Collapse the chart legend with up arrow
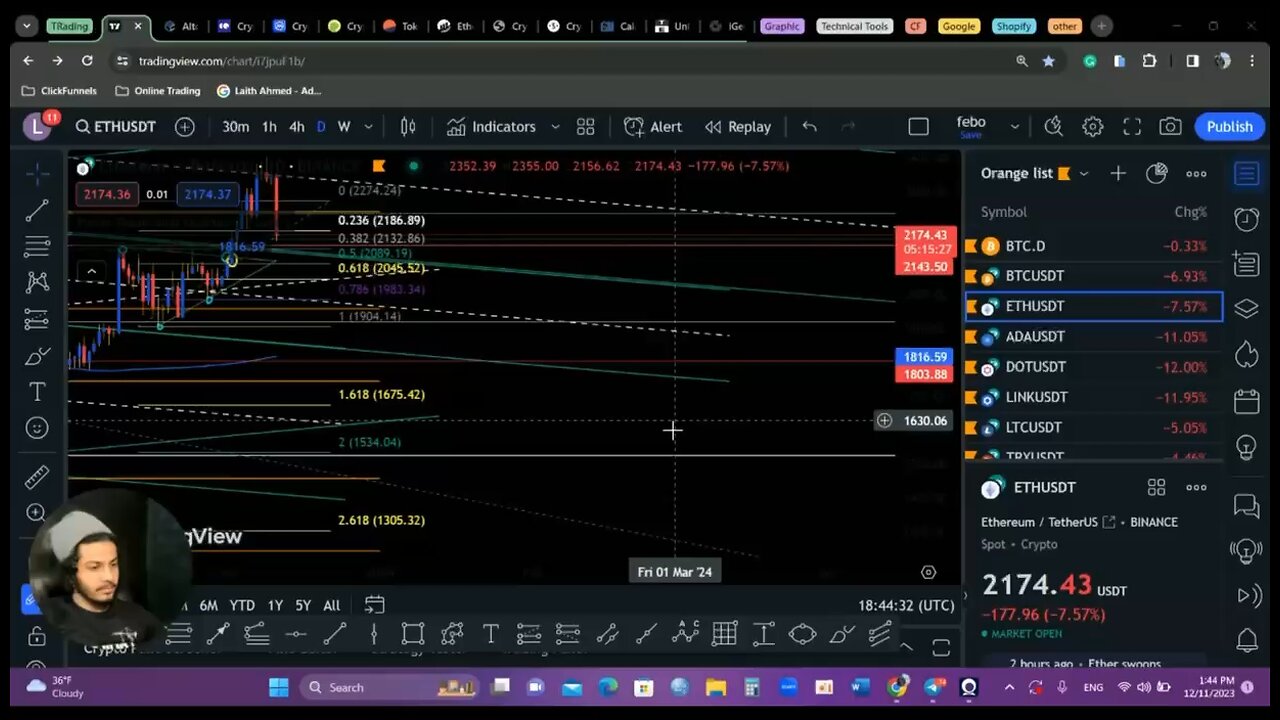The height and width of the screenshot is (720, 1280). [x=91, y=271]
